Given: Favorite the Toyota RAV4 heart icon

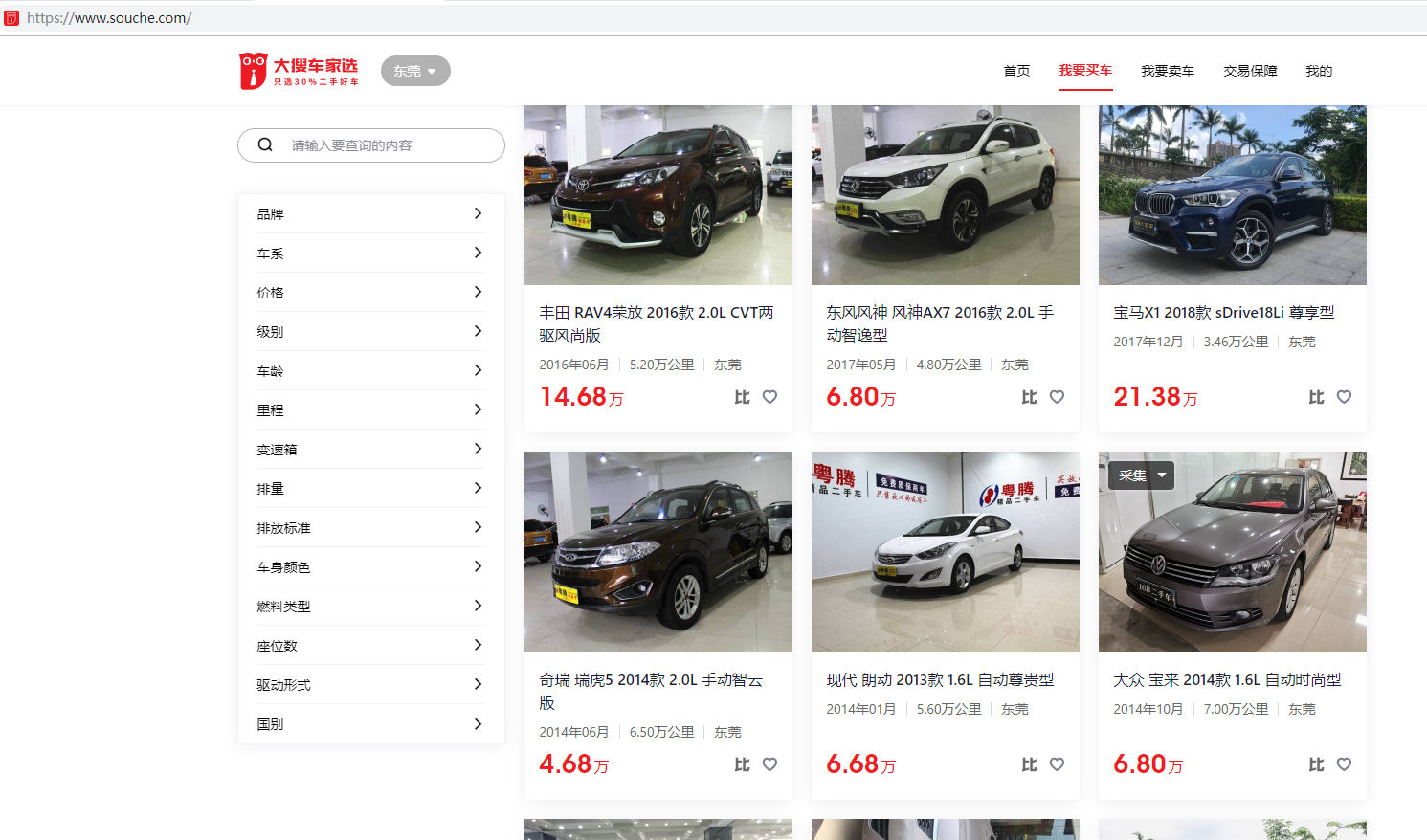Looking at the screenshot, I should click(769, 397).
